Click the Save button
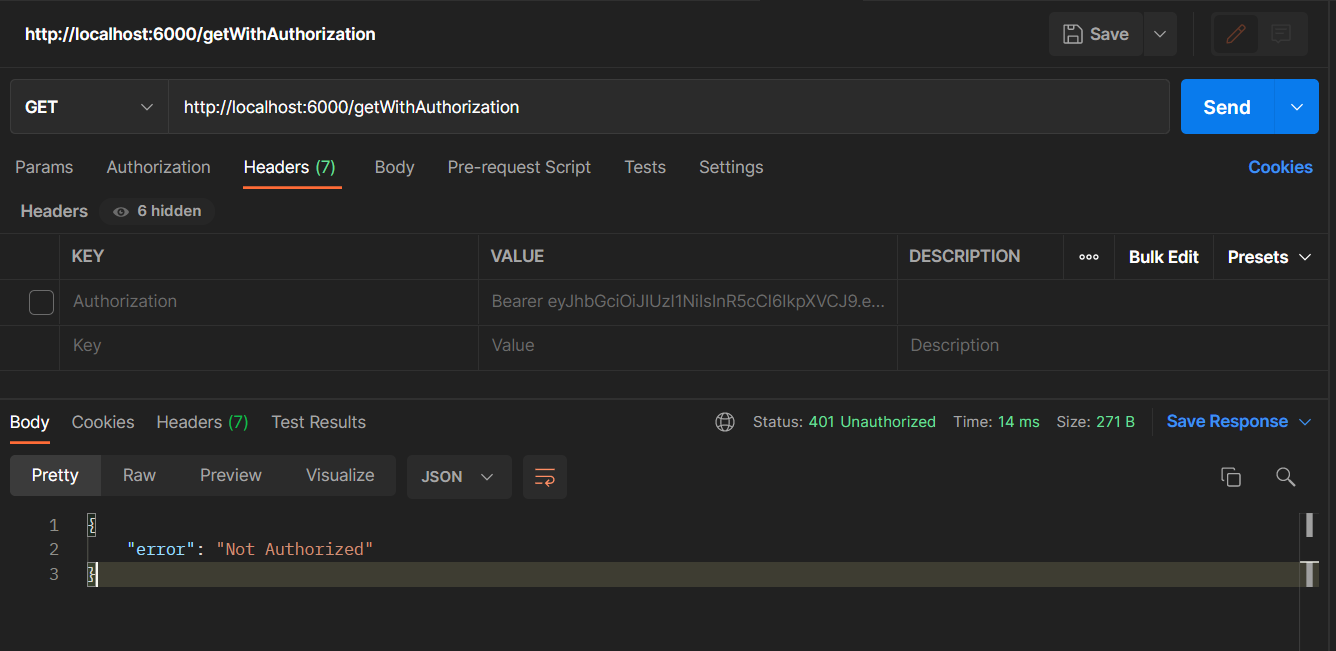Viewport: 1336px width, 651px height. [x=1096, y=34]
